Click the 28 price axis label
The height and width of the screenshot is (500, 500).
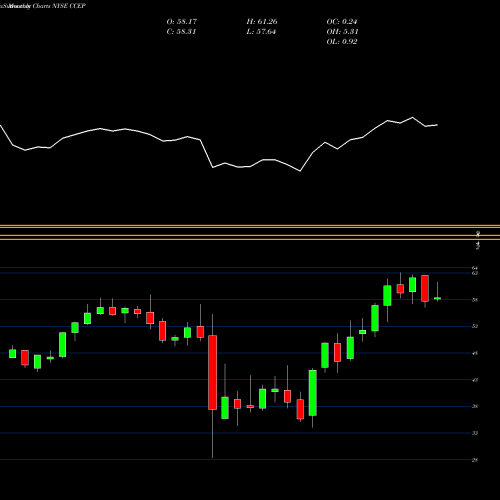[475, 460]
